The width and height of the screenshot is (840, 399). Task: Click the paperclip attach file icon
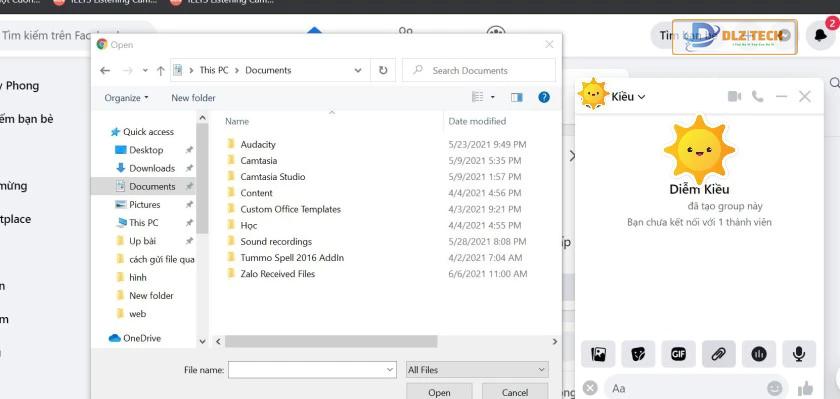click(718, 354)
